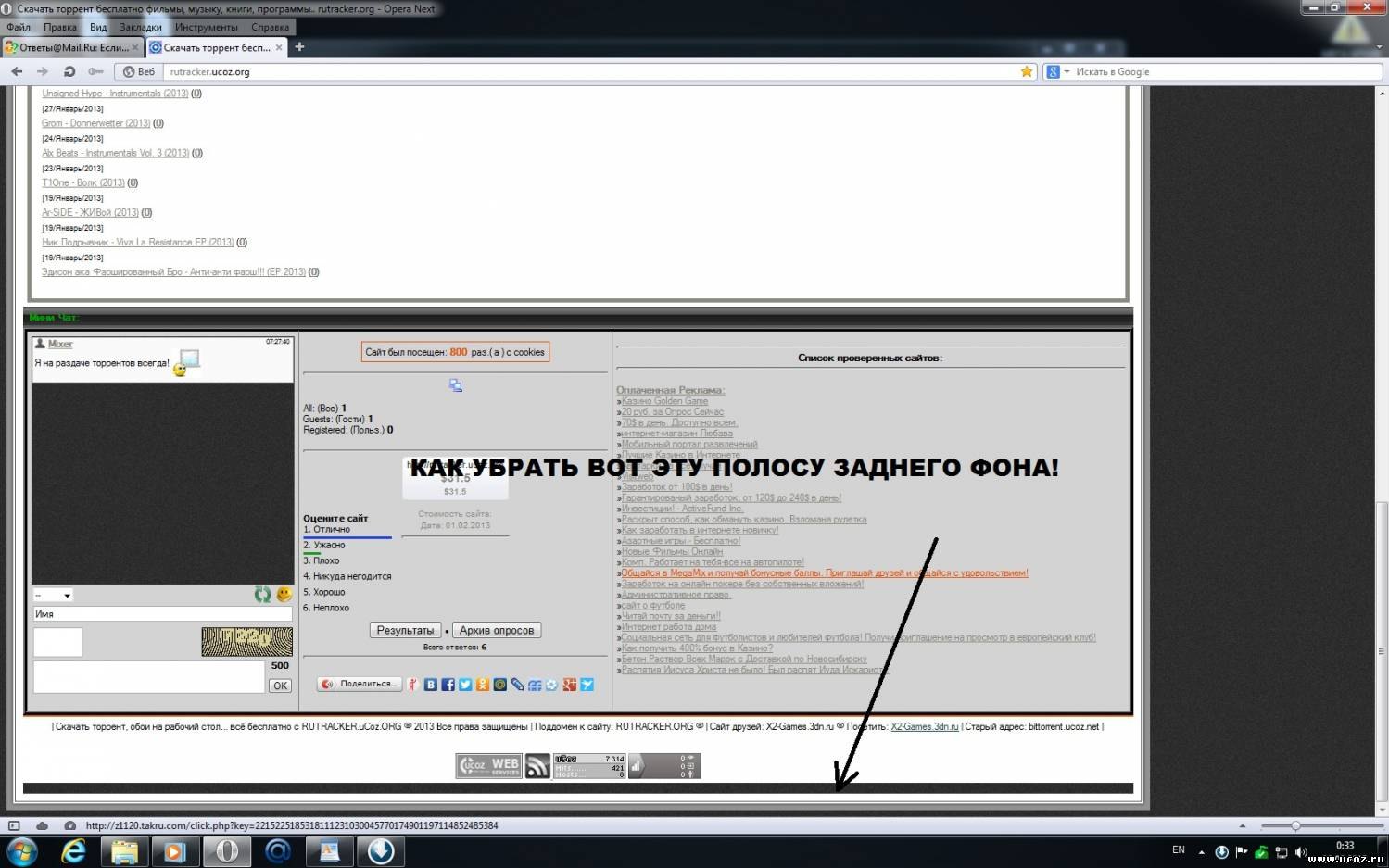Open the smiley emoticon picker in chat
Image resolution: width=1389 pixels, height=868 pixels.
coord(284,595)
